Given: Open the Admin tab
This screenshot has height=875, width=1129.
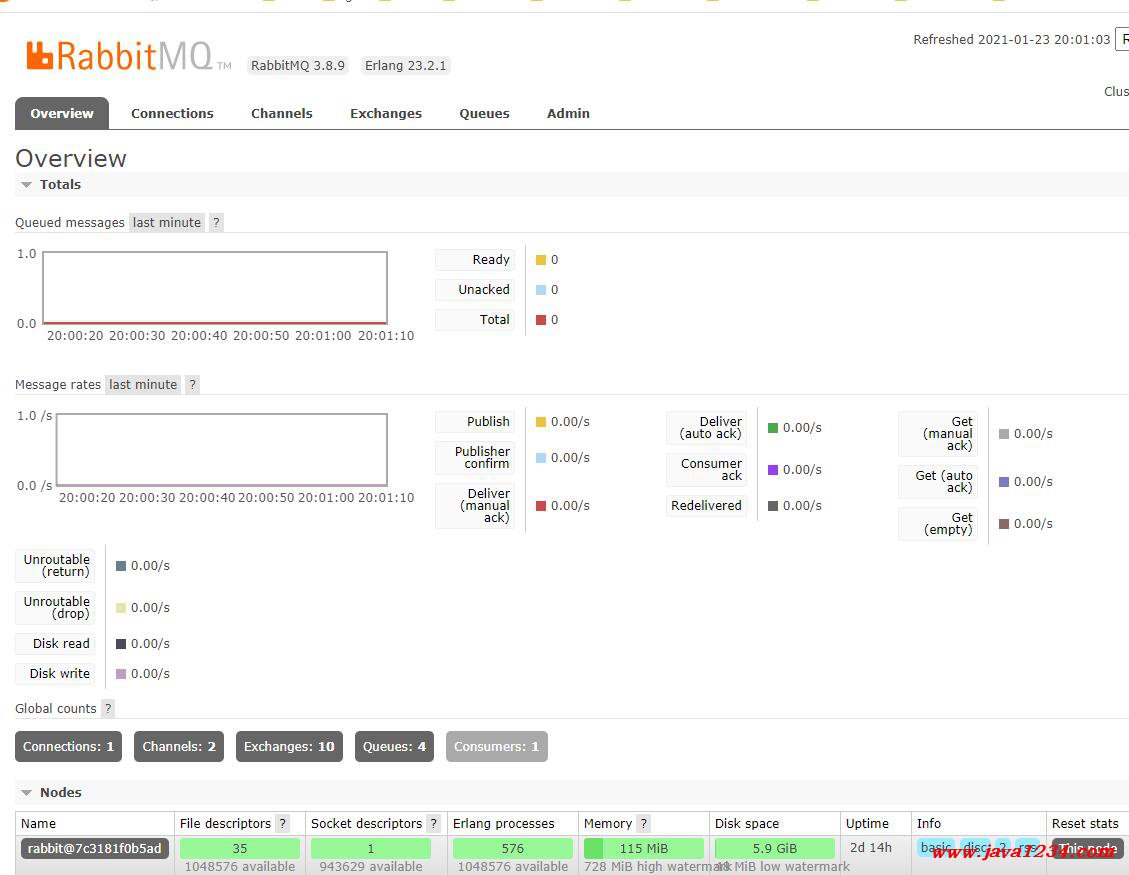Looking at the screenshot, I should (568, 113).
